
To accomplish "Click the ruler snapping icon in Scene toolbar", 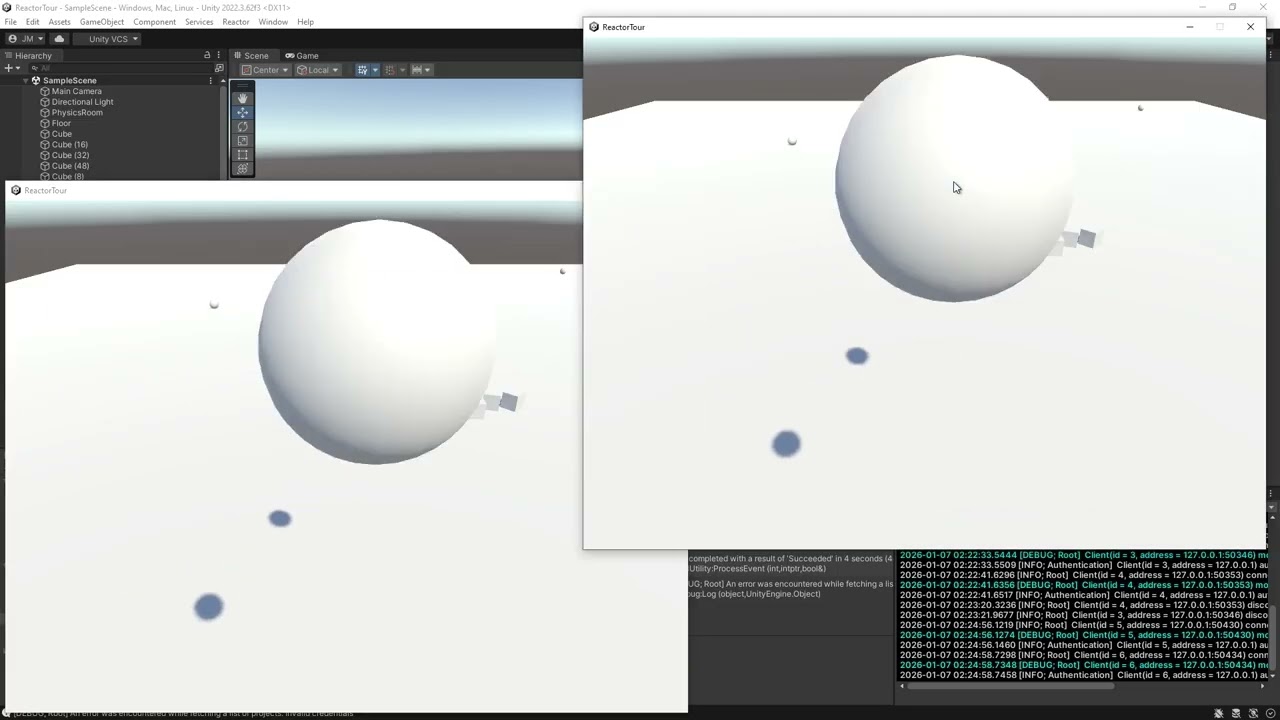I will (x=417, y=70).
